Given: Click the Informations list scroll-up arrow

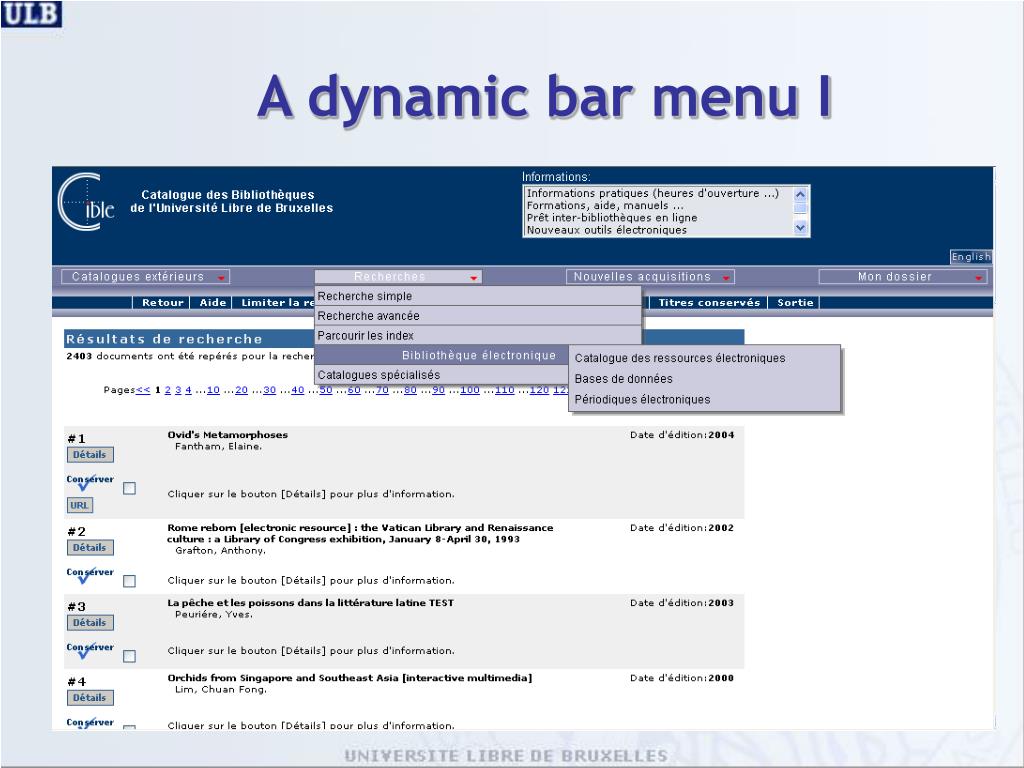Looking at the screenshot, I should point(801,194).
